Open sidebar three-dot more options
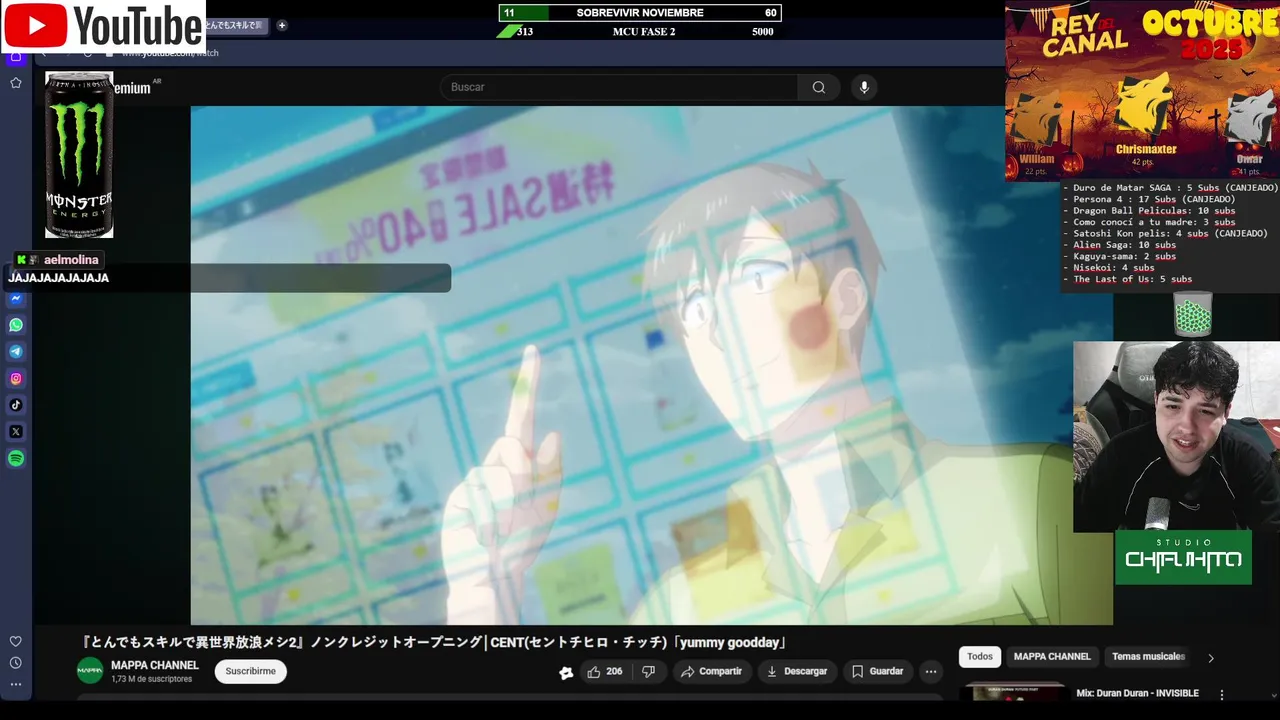The width and height of the screenshot is (1280, 720). 16,685
